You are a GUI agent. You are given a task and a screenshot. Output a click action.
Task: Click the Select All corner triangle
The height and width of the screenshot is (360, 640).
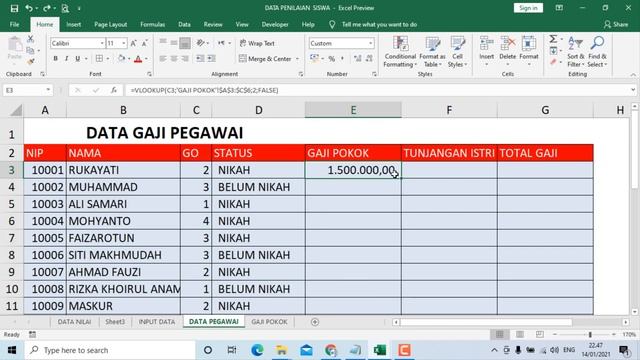pos(16,110)
